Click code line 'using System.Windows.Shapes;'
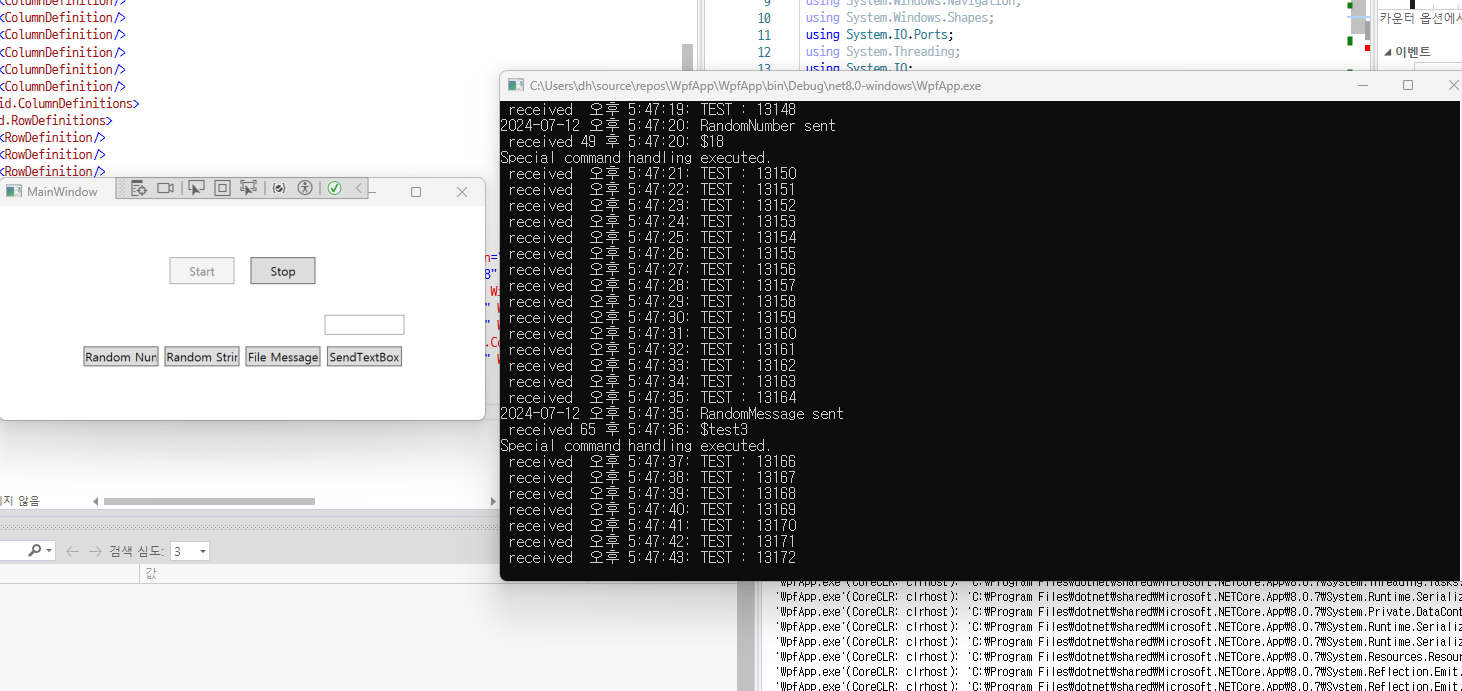This screenshot has width=1462, height=691. [900, 18]
